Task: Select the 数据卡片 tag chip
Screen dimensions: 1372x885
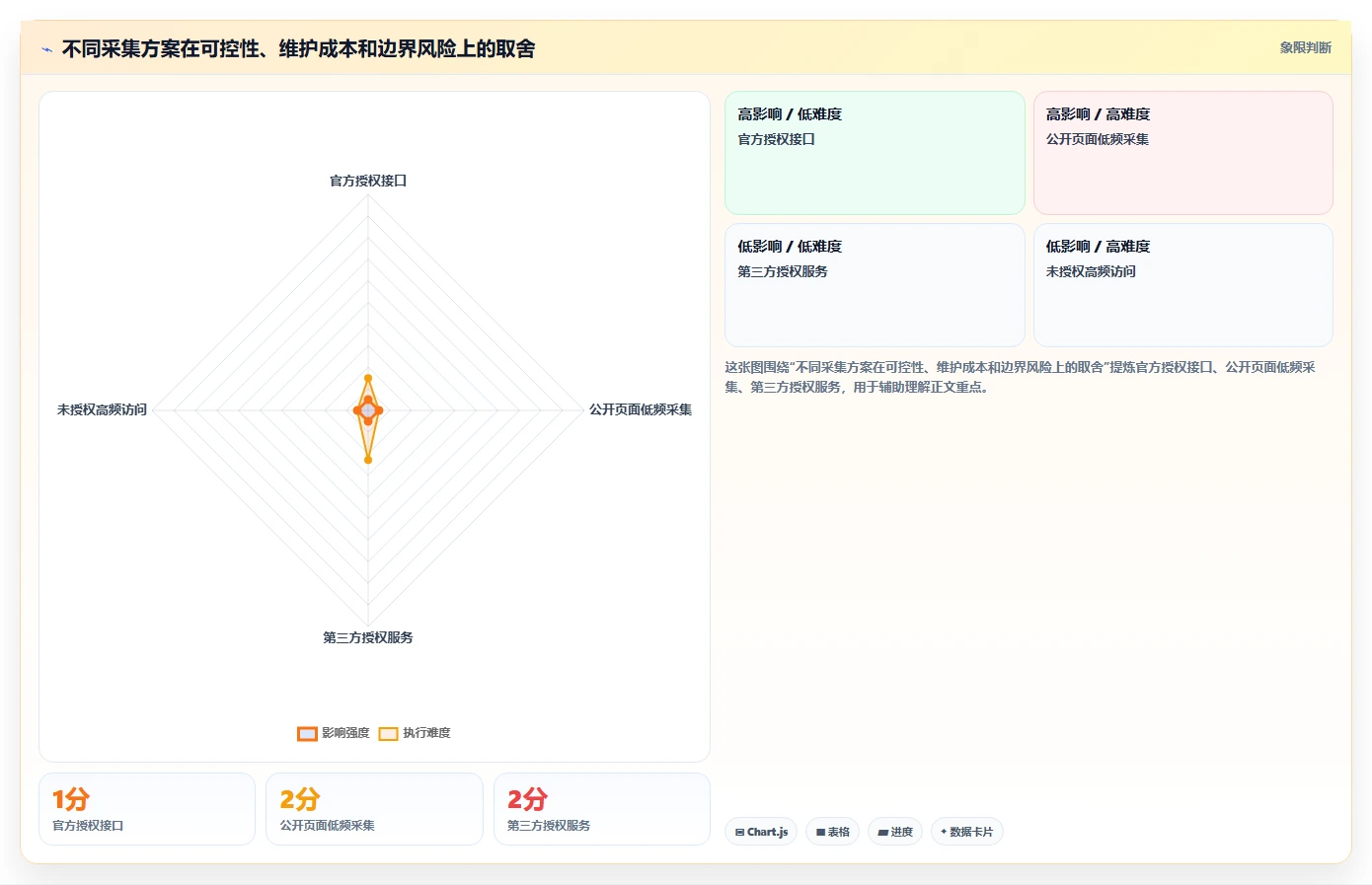Action: tap(967, 832)
